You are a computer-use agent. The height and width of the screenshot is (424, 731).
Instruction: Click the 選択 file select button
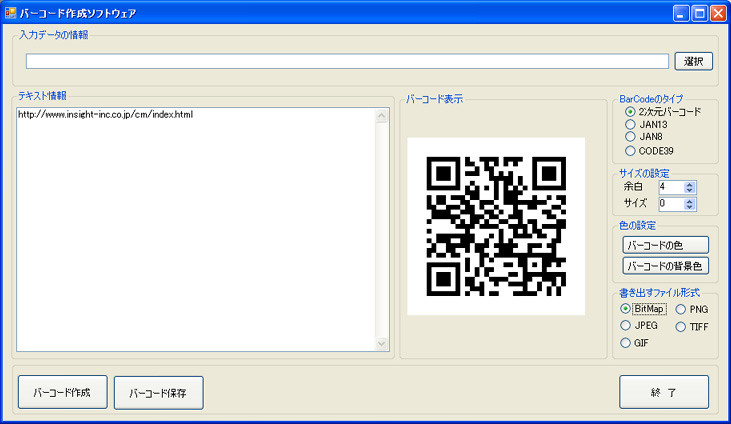[x=694, y=61]
